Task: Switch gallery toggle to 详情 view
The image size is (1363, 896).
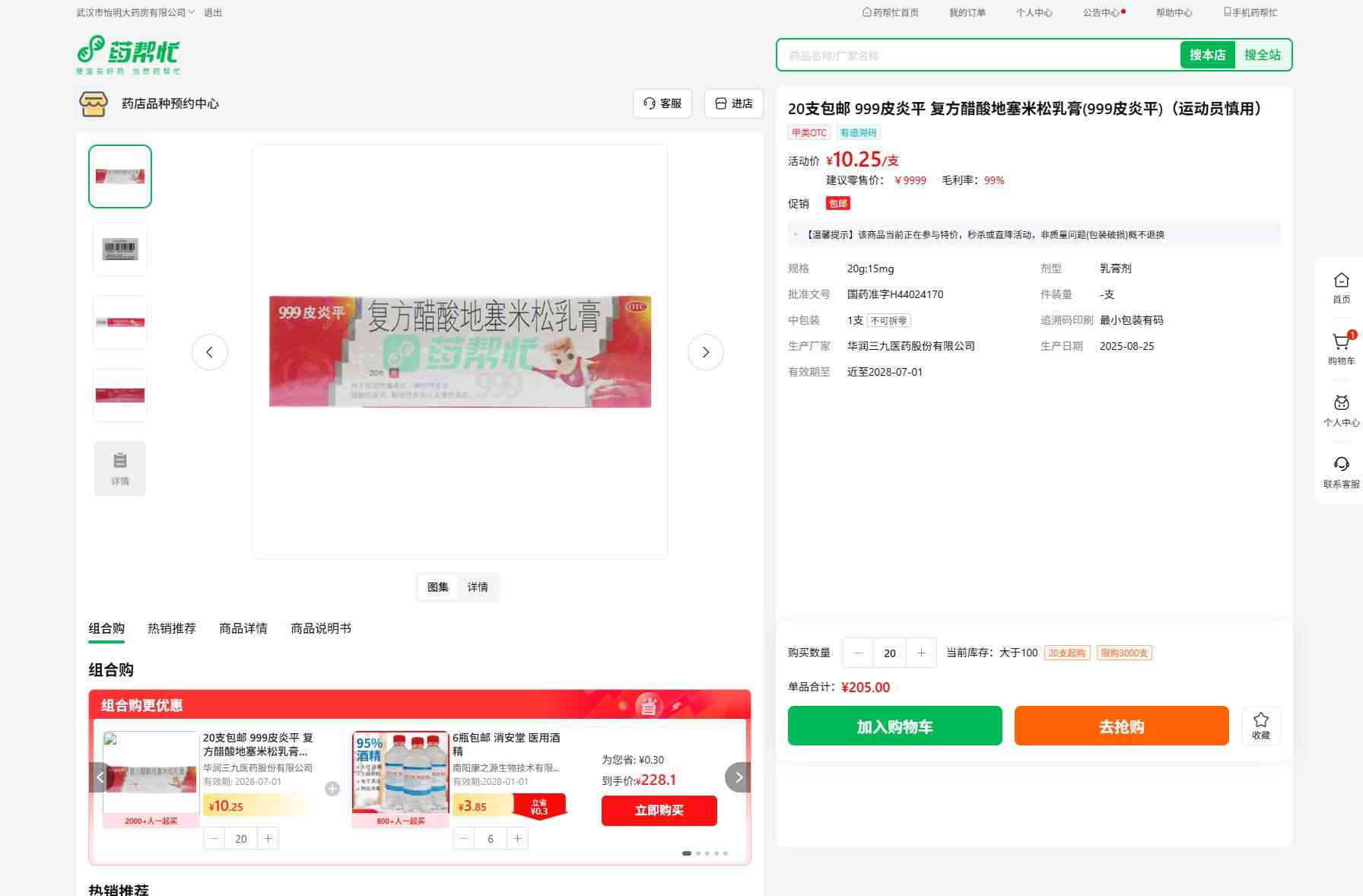Action: pyautogui.click(x=478, y=587)
